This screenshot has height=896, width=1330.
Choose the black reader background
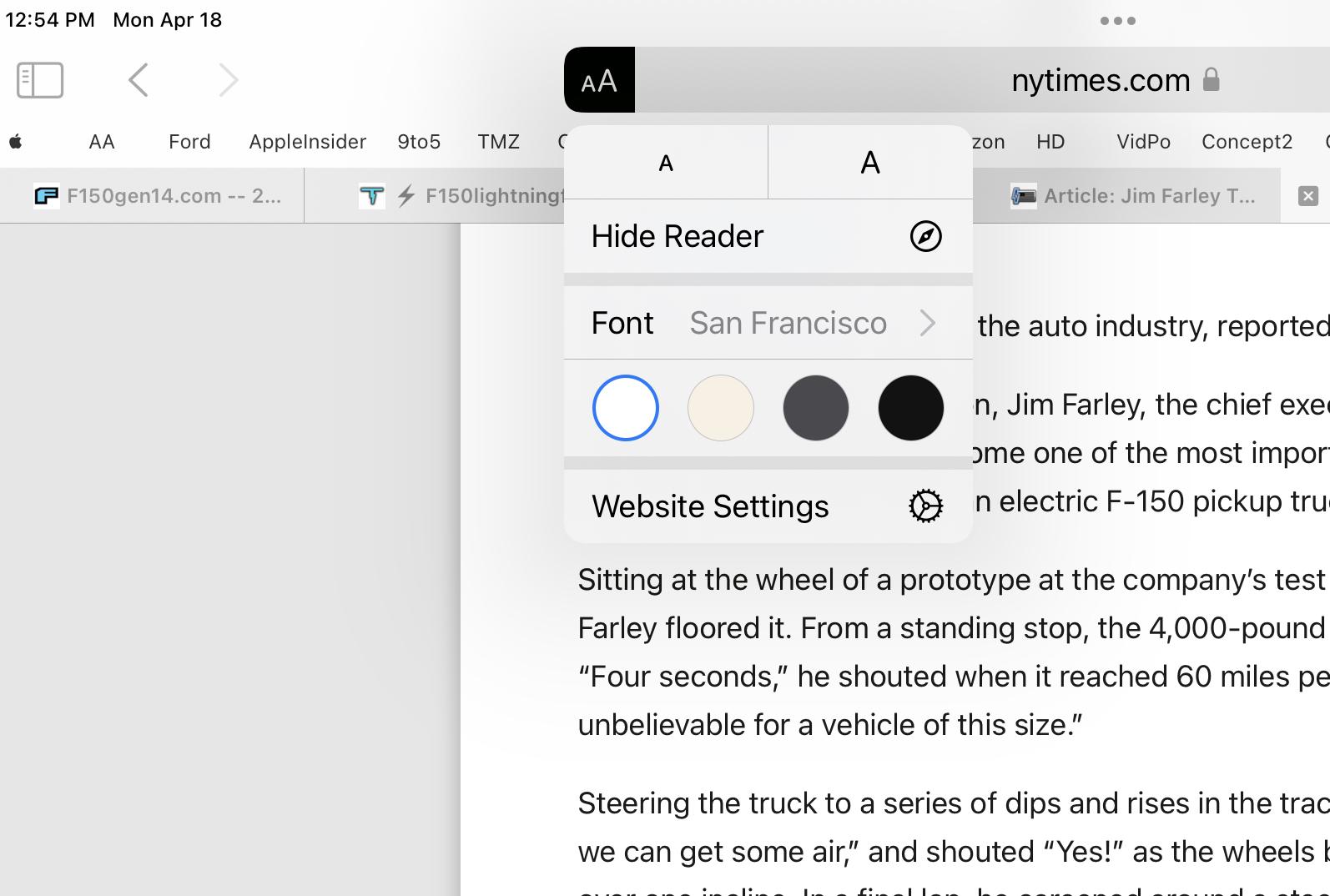pyautogui.click(x=911, y=408)
